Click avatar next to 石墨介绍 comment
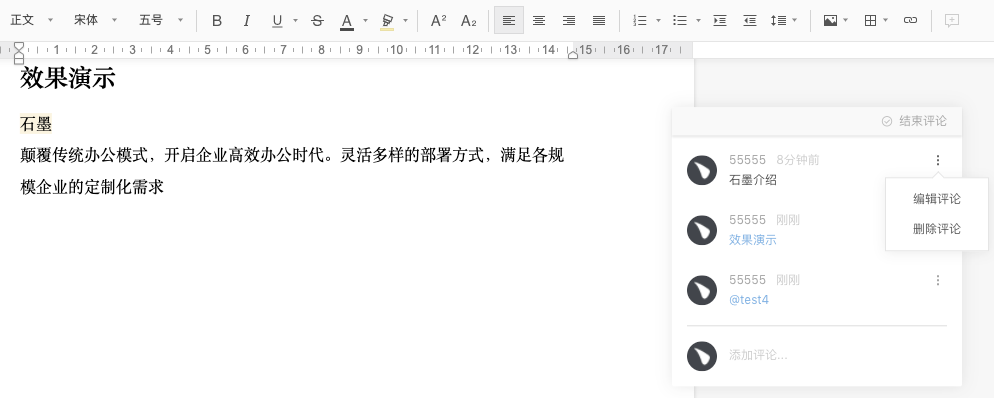 (x=702, y=170)
